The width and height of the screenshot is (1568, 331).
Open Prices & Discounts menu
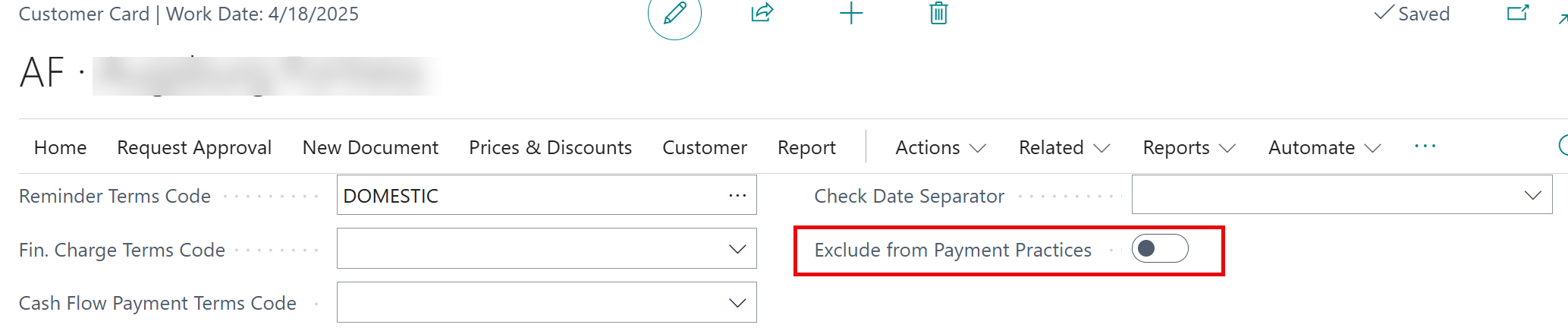[x=550, y=147]
